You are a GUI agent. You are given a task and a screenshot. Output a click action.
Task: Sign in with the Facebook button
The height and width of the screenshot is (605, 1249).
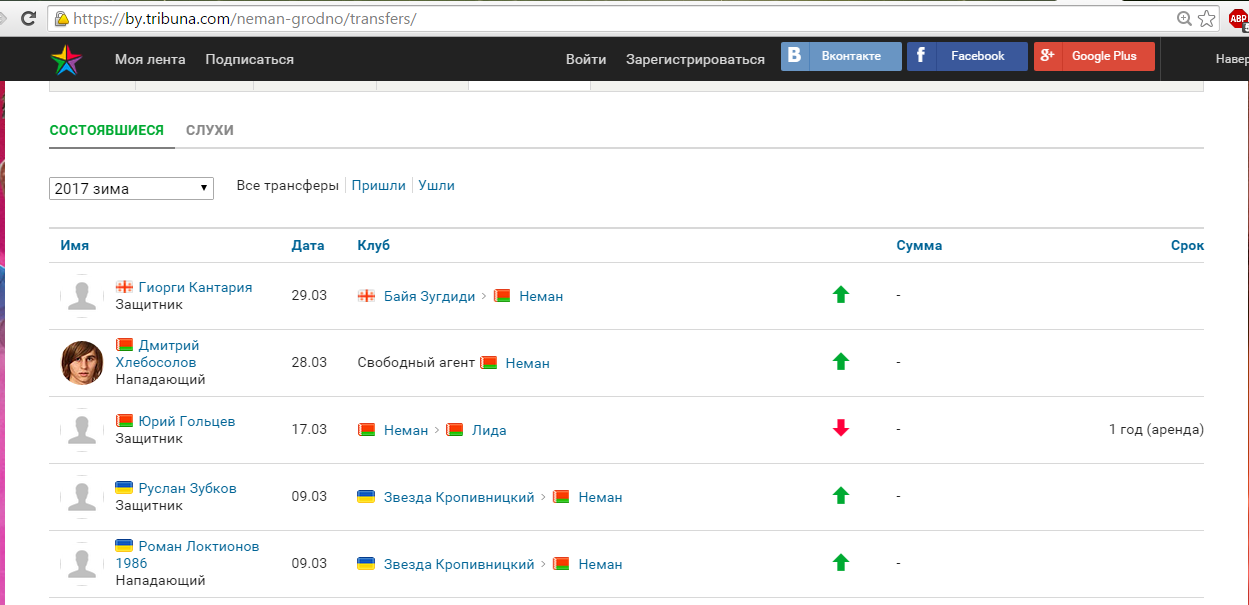coord(967,56)
